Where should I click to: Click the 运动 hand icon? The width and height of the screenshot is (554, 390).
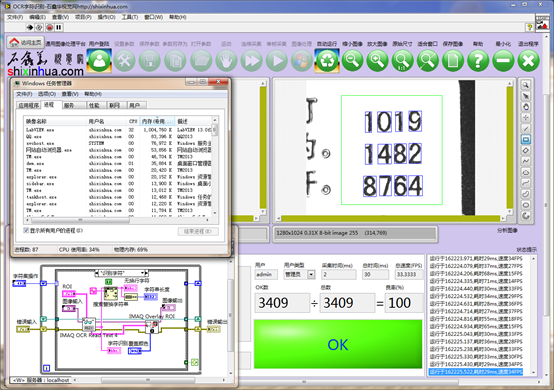(x=226, y=61)
